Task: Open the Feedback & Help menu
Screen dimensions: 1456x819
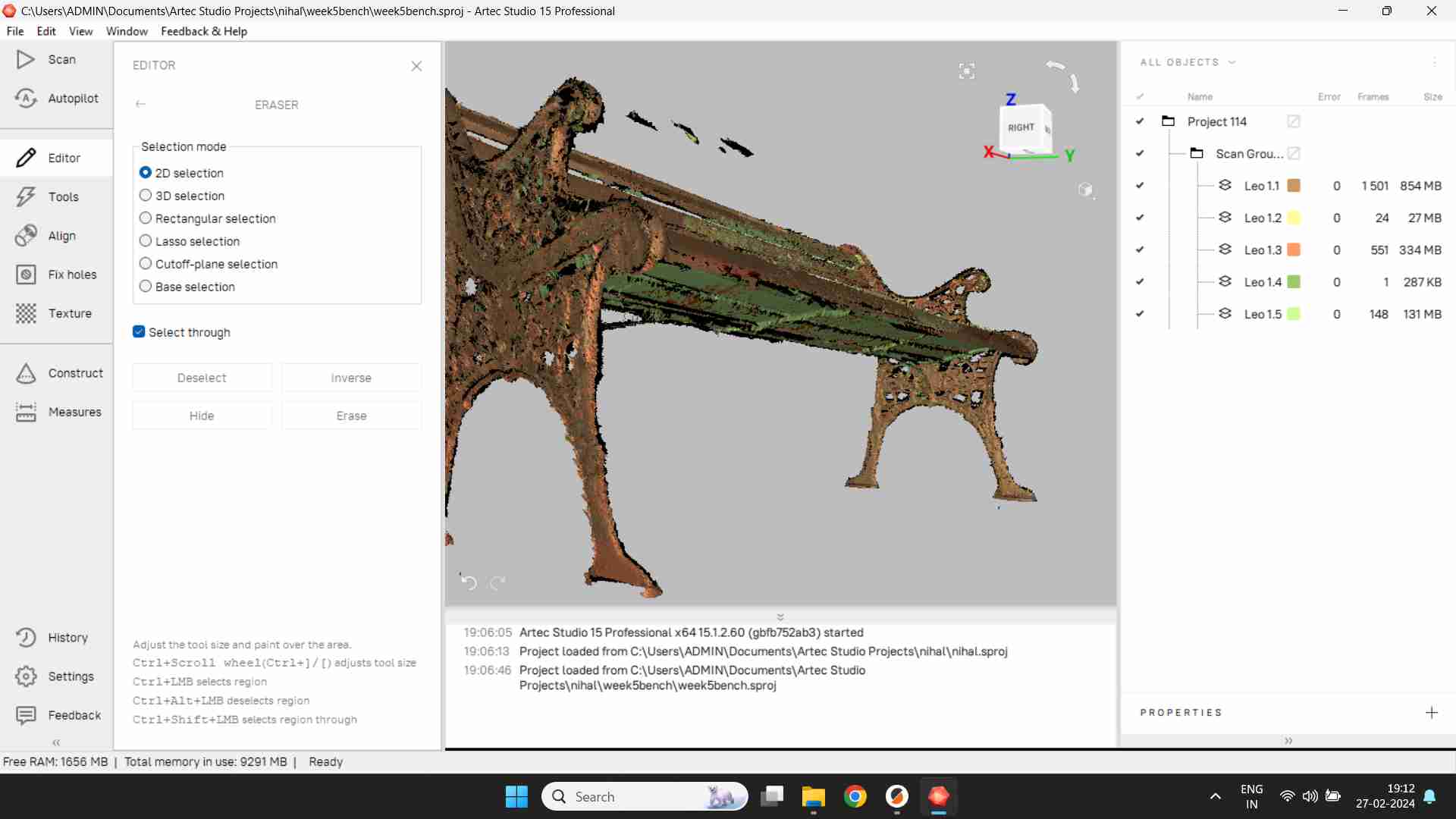Action: click(203, 30)
